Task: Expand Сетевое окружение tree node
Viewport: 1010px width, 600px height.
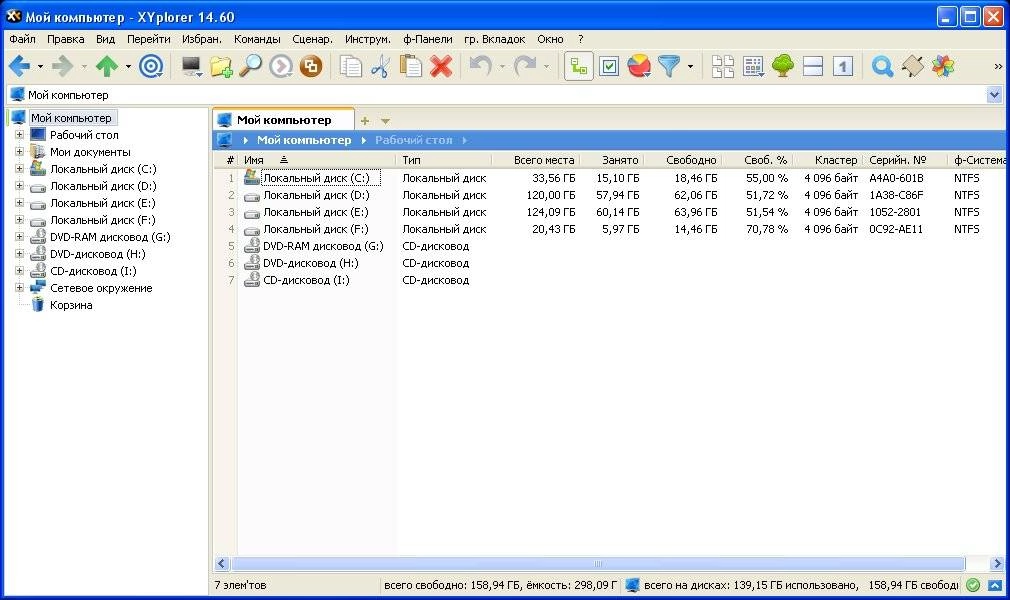Action: pyautogui.click(x=19, y=287)
